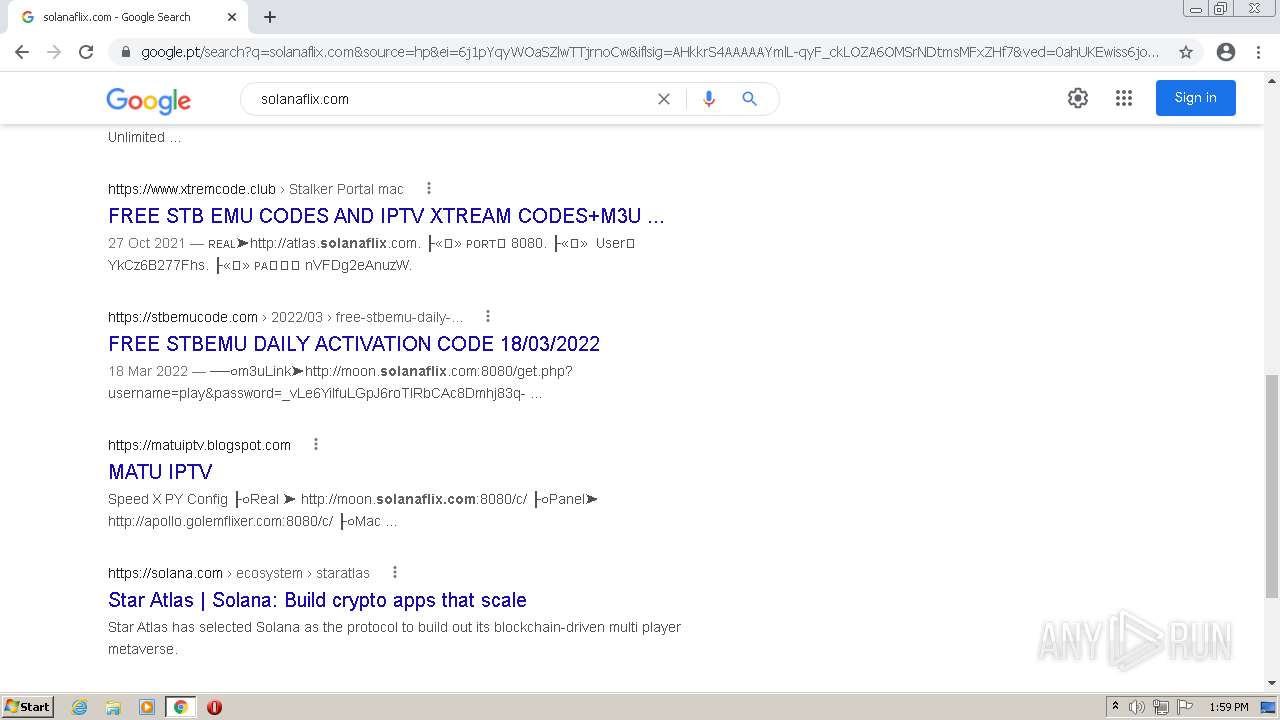Open the Chrome profile avatar menu
Viewport: 1280px width, 720px height.
click(x=1226, y=52)
